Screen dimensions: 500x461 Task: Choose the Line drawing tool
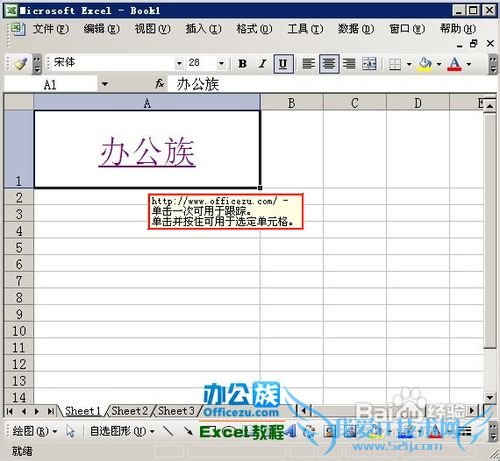pos(169,431)
